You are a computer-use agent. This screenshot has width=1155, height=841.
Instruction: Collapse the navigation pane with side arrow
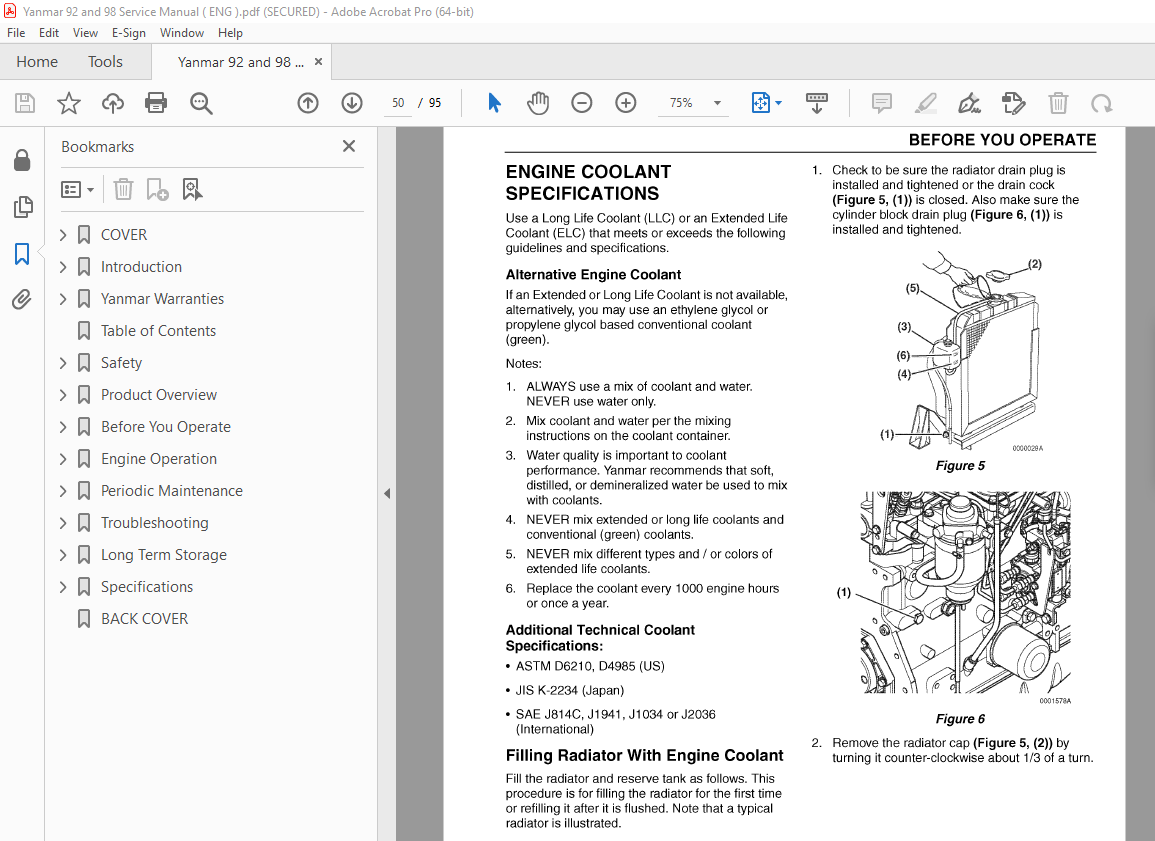point(387,493)
